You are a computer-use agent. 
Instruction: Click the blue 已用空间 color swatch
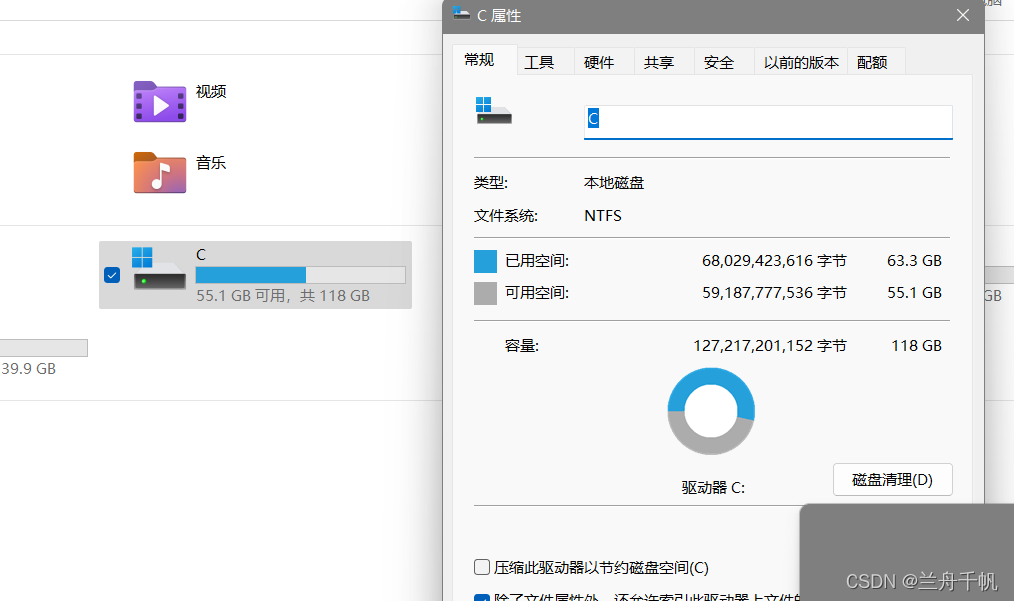pyautogui.click(x=485, y=261)
